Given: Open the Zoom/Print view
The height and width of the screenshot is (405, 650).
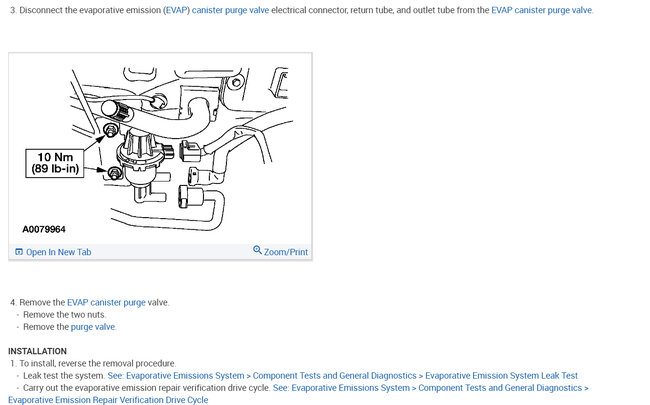Looking at the screenshot, I should tap(286, 252).
